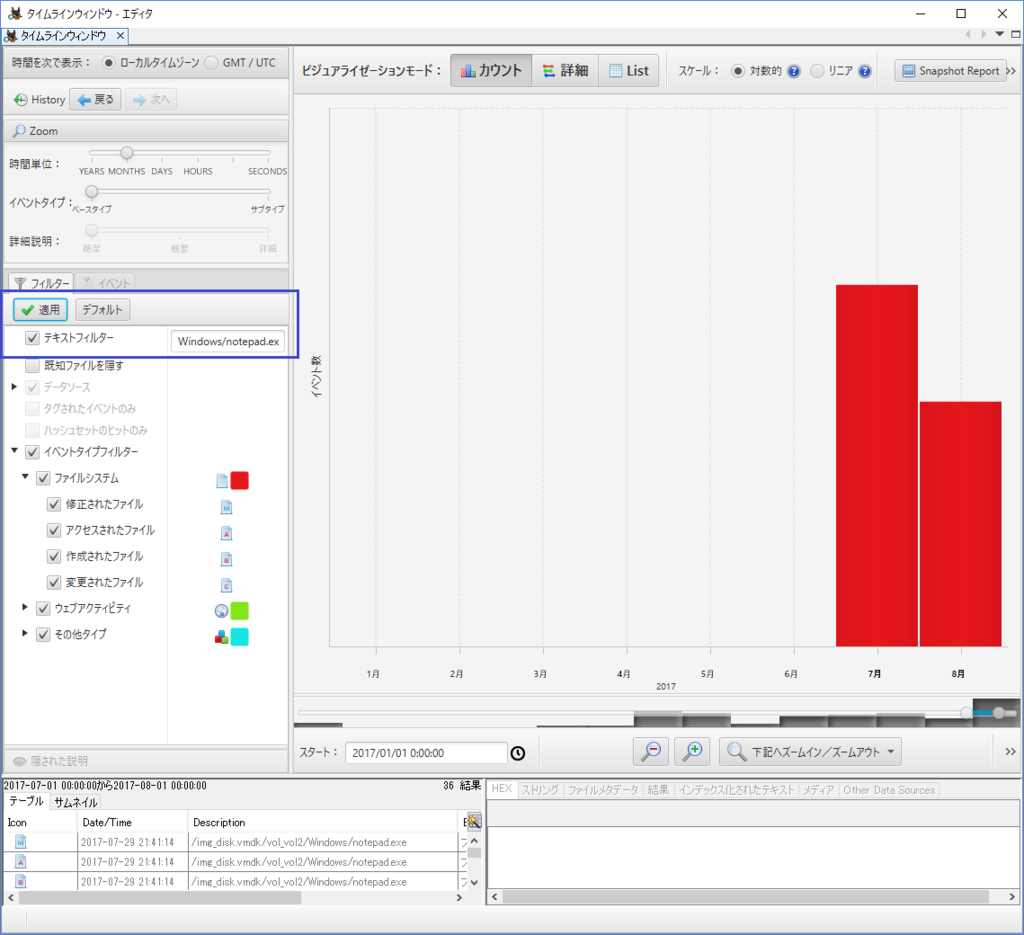Uncheck アクセスされたファイル checkbox
1024x935 pixels.
[x=54, y=530]
